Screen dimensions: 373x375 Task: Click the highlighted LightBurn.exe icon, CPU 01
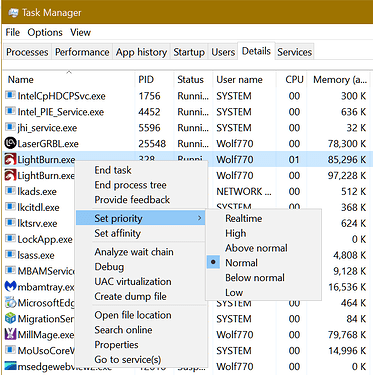pyautogui.click(x=10, y=159)
